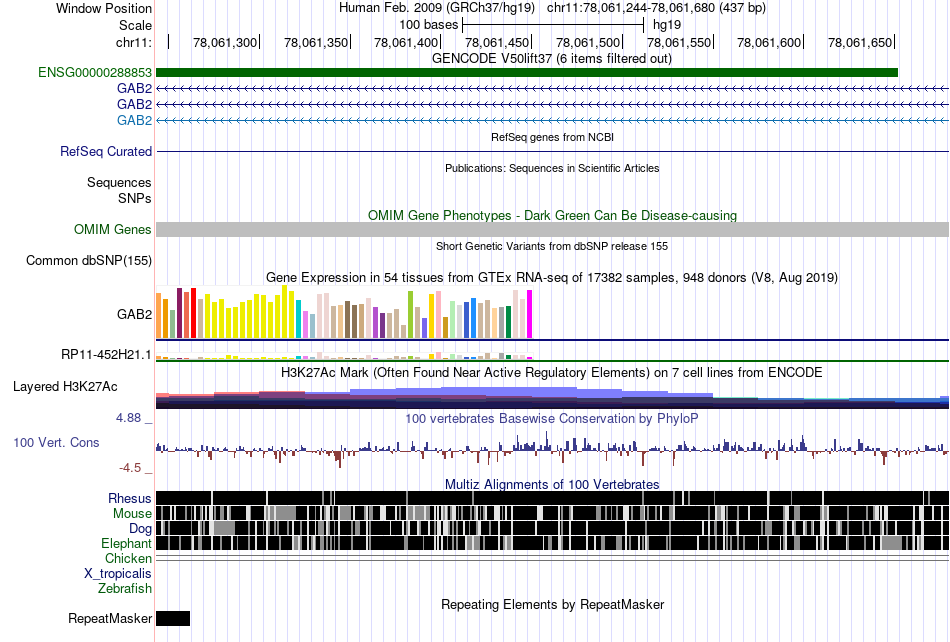950x642 pixels.
Task: Open Short Genetic Variants from dbSNP title
Action: [552, 247]
